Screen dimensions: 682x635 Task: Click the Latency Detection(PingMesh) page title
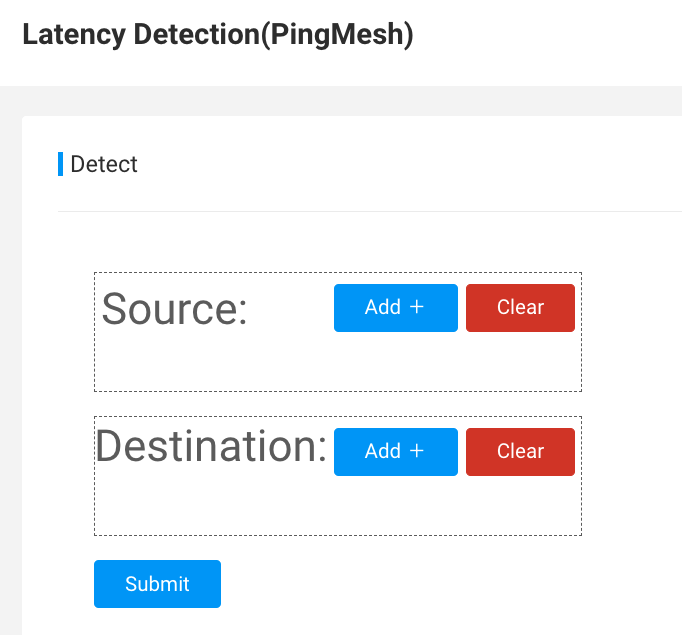(218, 35)
